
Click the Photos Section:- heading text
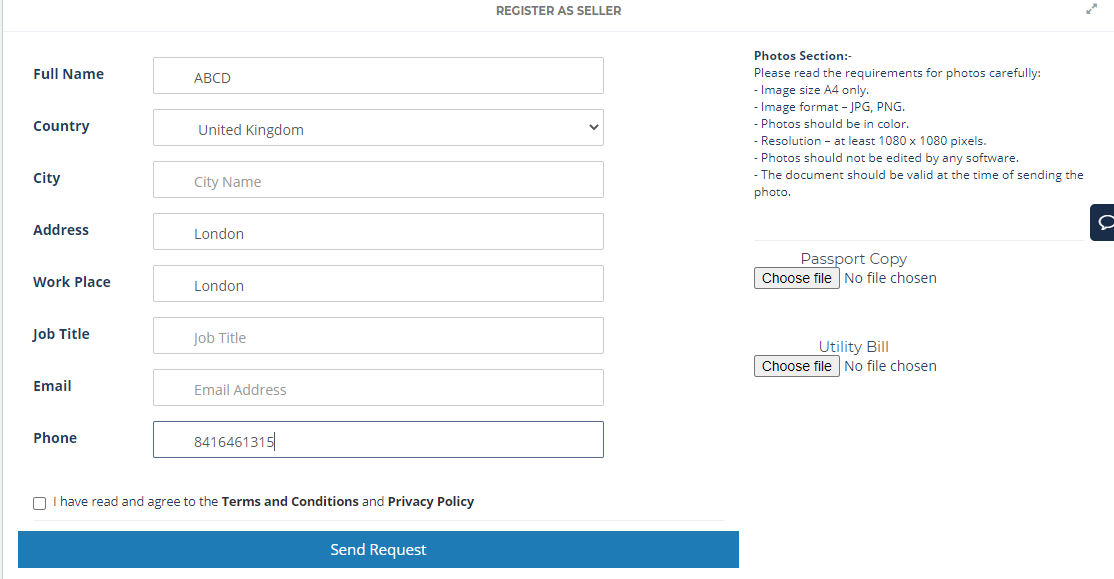803,55
